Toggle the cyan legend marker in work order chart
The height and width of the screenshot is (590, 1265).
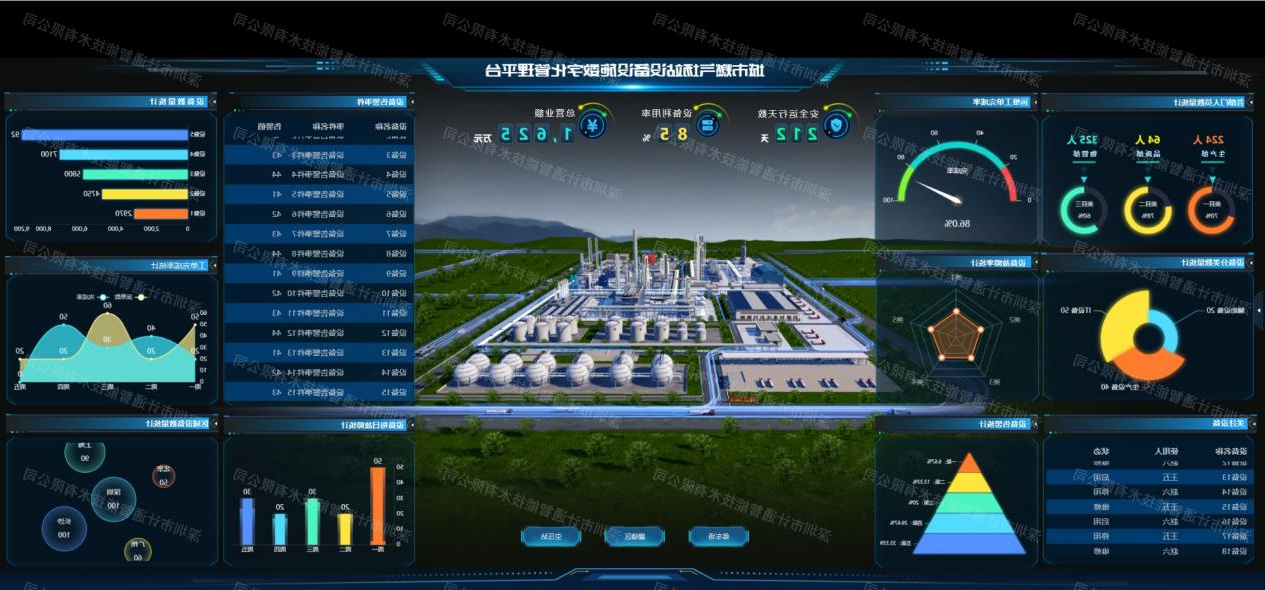(x=105, y=297)
